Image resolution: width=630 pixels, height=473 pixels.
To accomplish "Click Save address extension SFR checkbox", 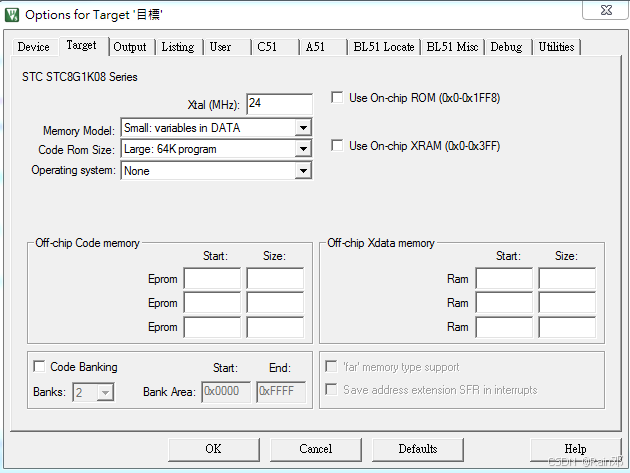I will 331,389.
